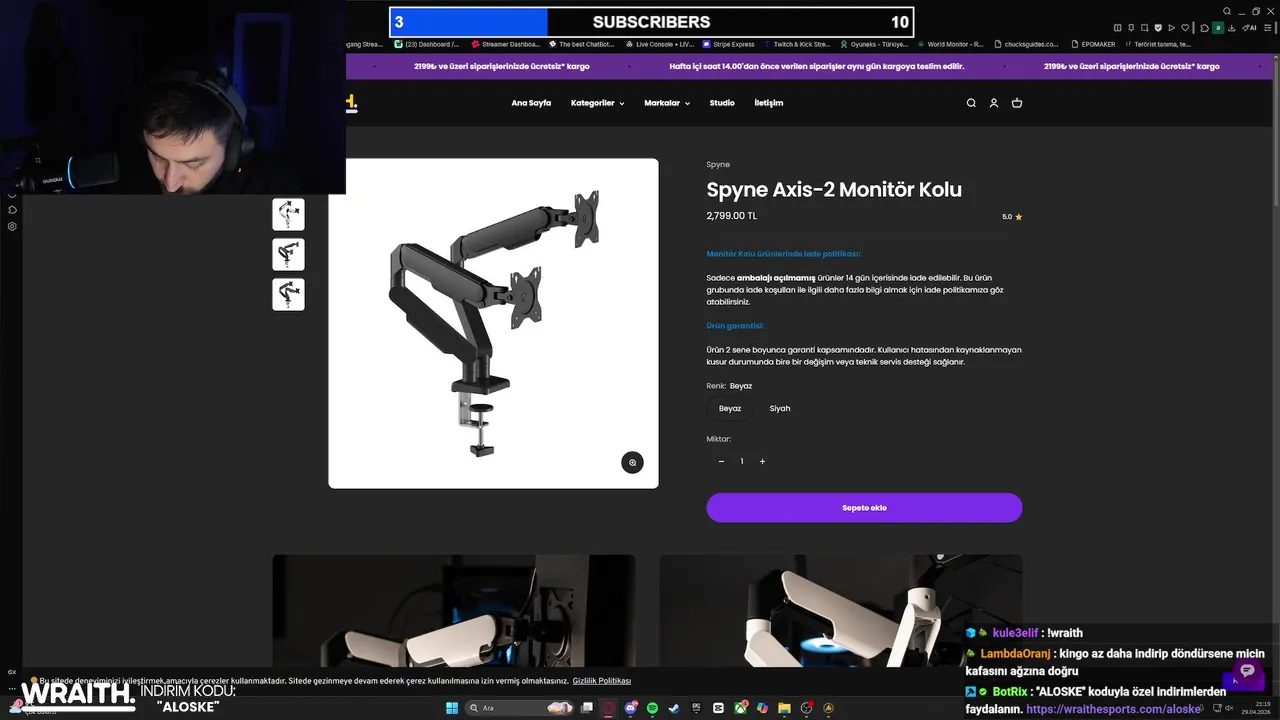
Task: Click the kule3elif chat username
Action: [x=1015, y=633]
